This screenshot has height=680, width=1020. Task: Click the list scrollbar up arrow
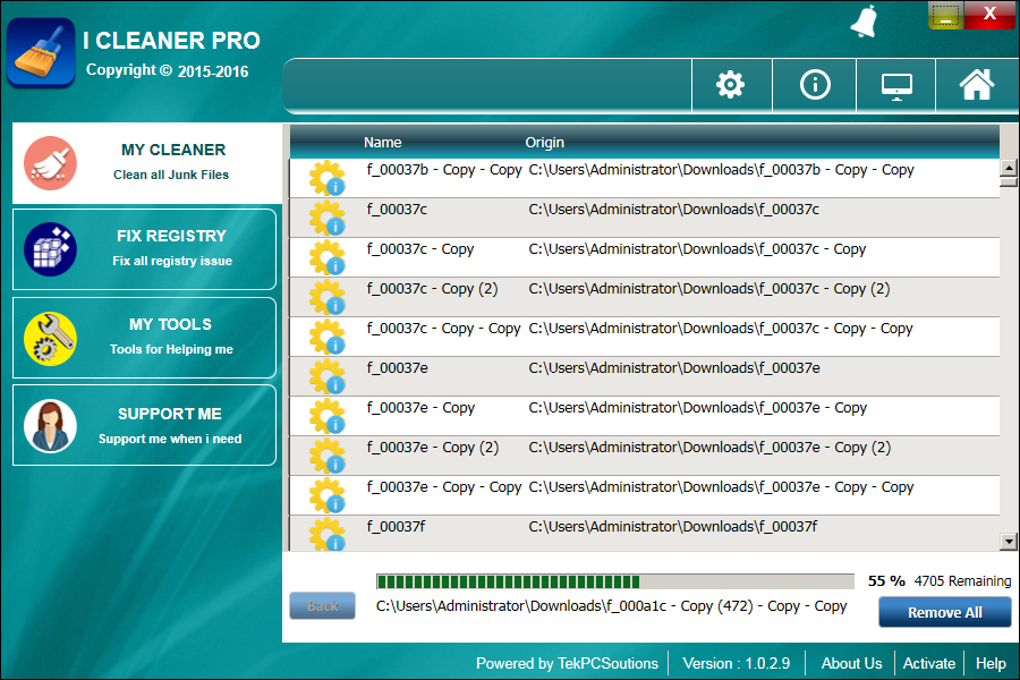(1008, 168)
